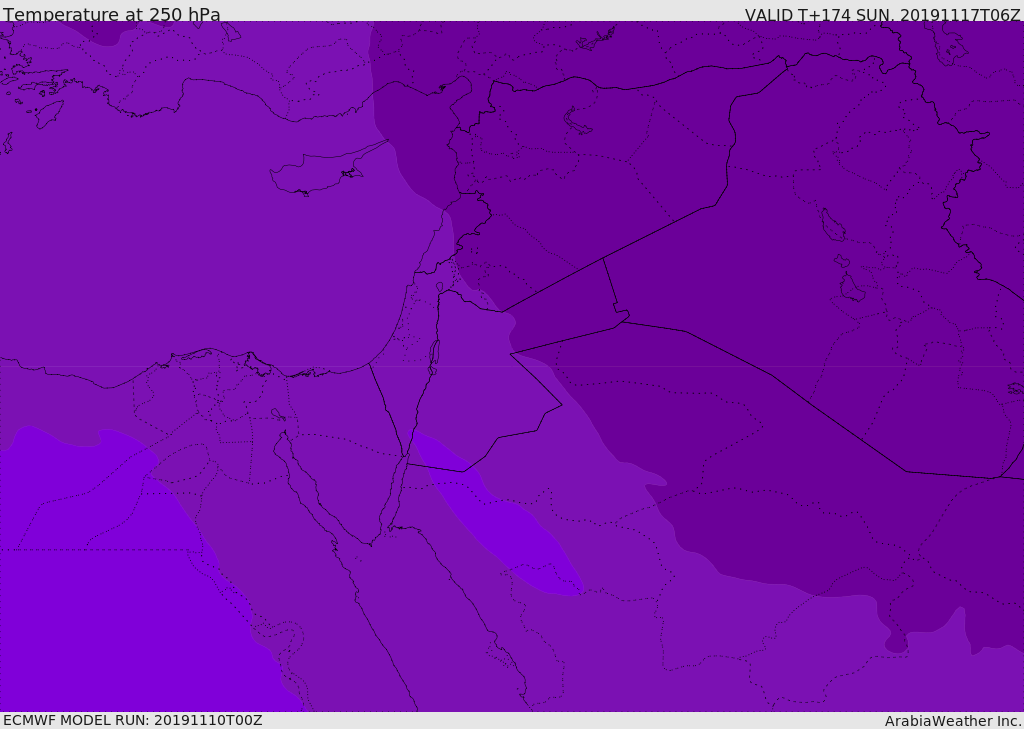Click the 'Temperature at 250 hPa' title
1024x729 pixels.
click(x=112, y=15)
